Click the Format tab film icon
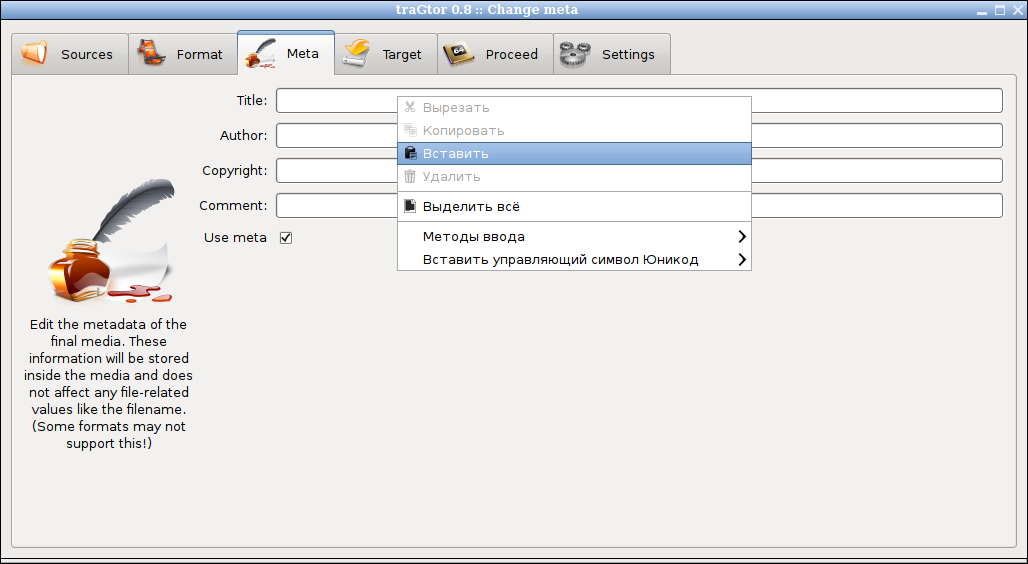This screenshot has width=1028, height=564. pyautogui.click(x=151, y=54)
